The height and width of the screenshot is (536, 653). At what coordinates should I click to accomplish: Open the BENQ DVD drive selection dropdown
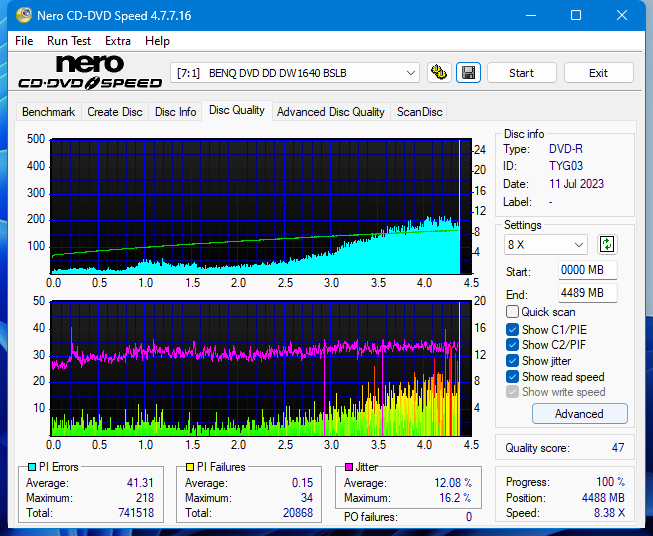click(x=295, y=73)
